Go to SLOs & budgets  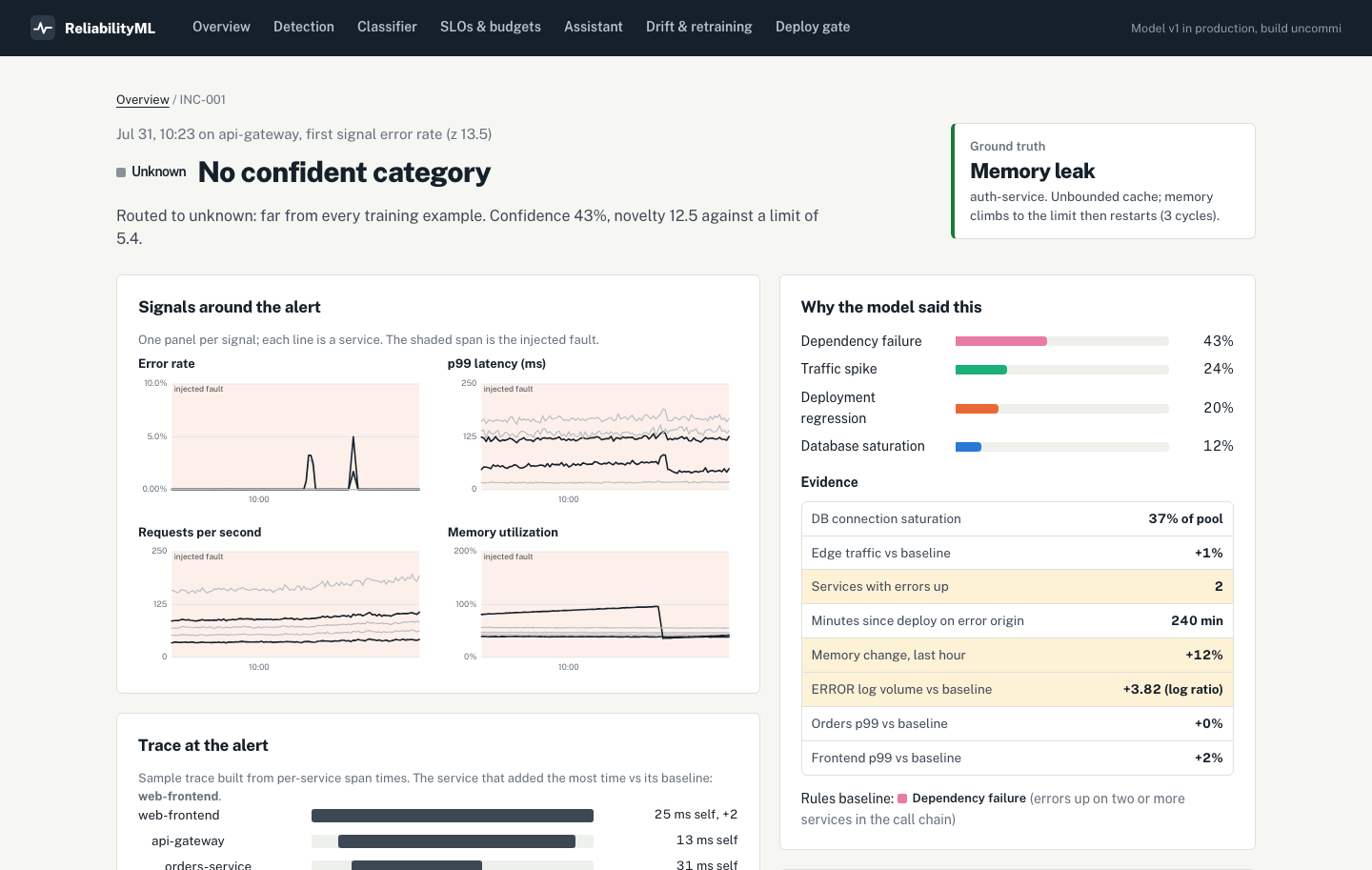[x=491, y=27]
